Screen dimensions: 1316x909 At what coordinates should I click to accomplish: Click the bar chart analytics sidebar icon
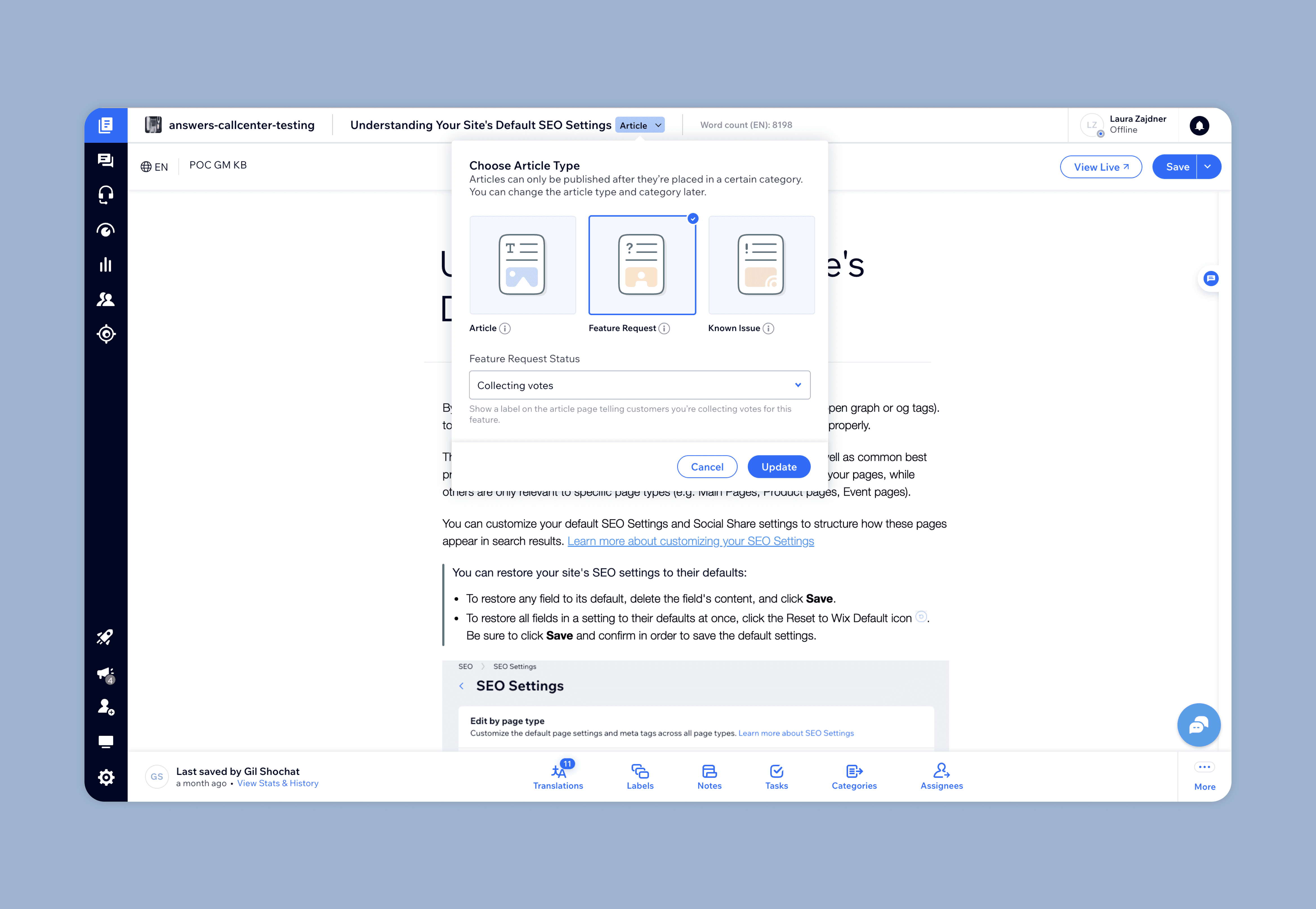click(x=106, y=265)
